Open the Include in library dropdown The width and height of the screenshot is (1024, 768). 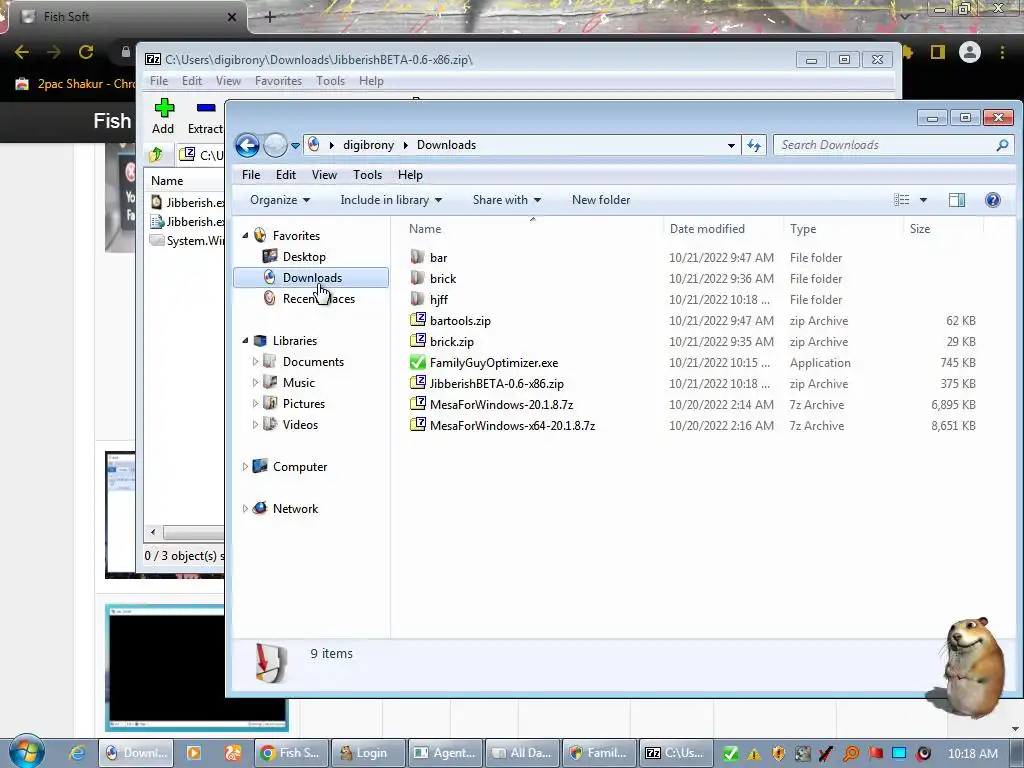(391, 200)
